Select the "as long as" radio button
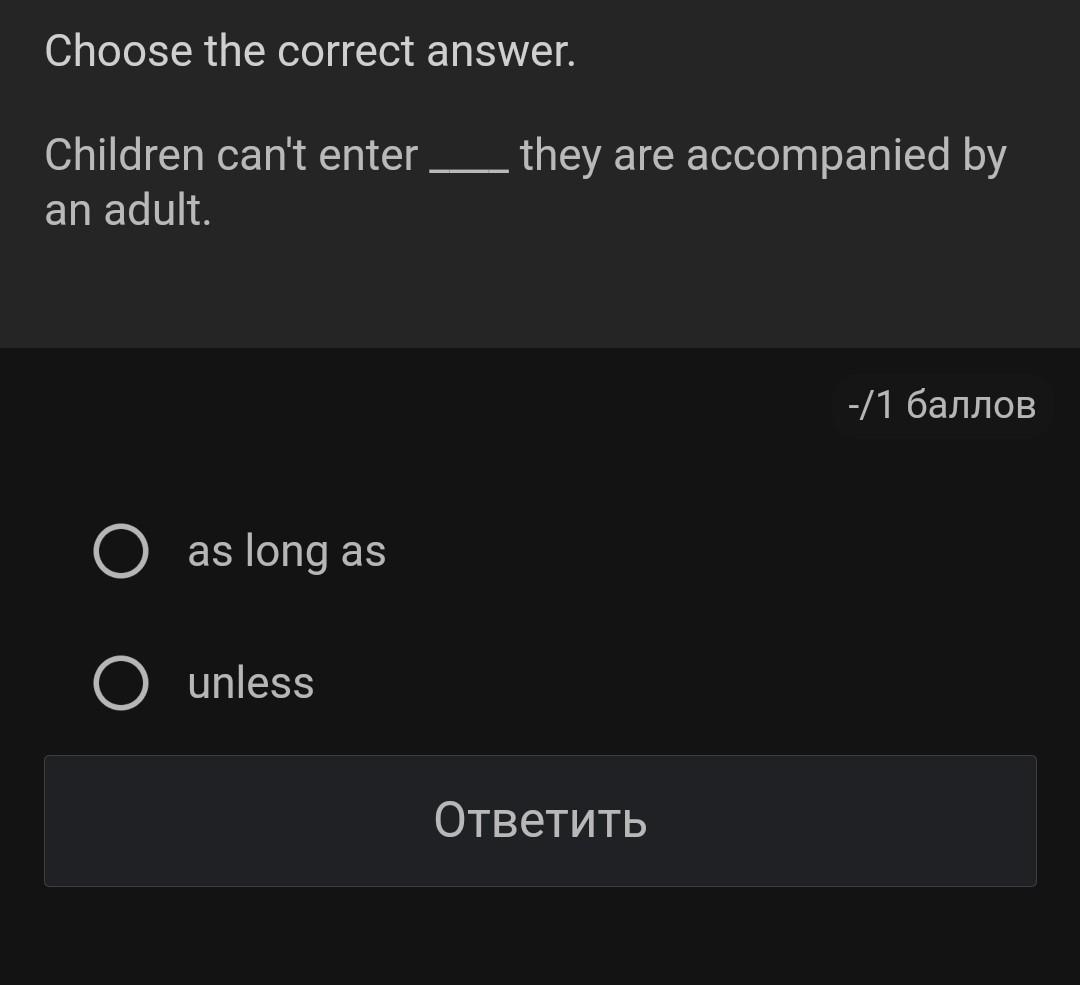 pyautogui.click(x=121, y=551)
